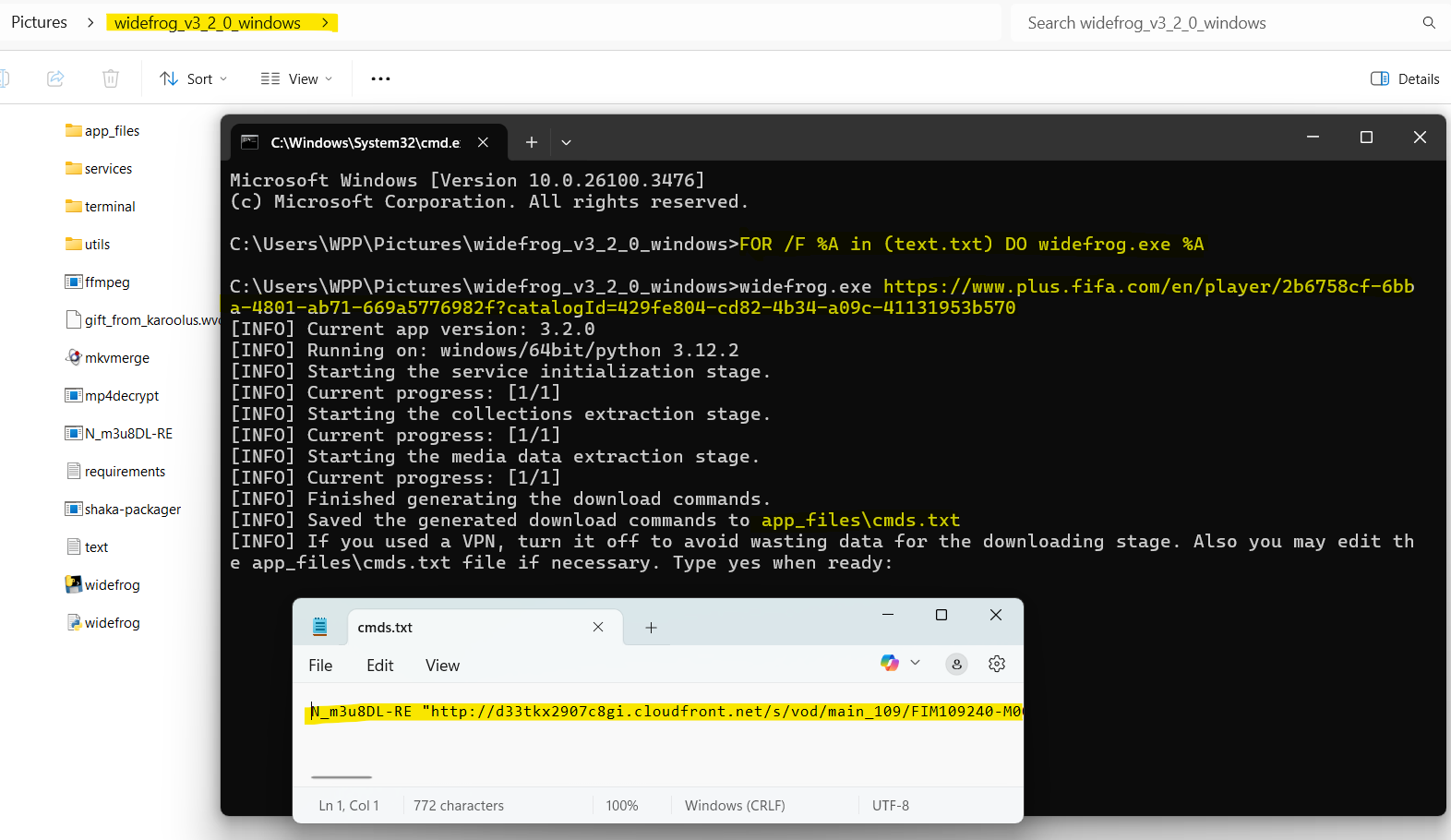Maximize the Notepad window
Screen dimensions: 1451x840
click(x=941, y=615)
